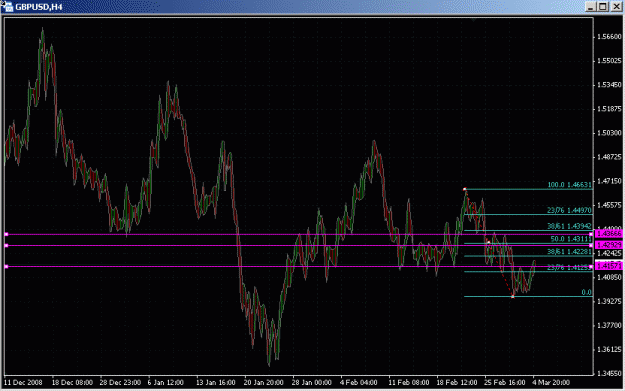Click the 1.53450 price axis label
This screenshot has width=625, height=391.
pyautogui.click(x=609, y=85)
